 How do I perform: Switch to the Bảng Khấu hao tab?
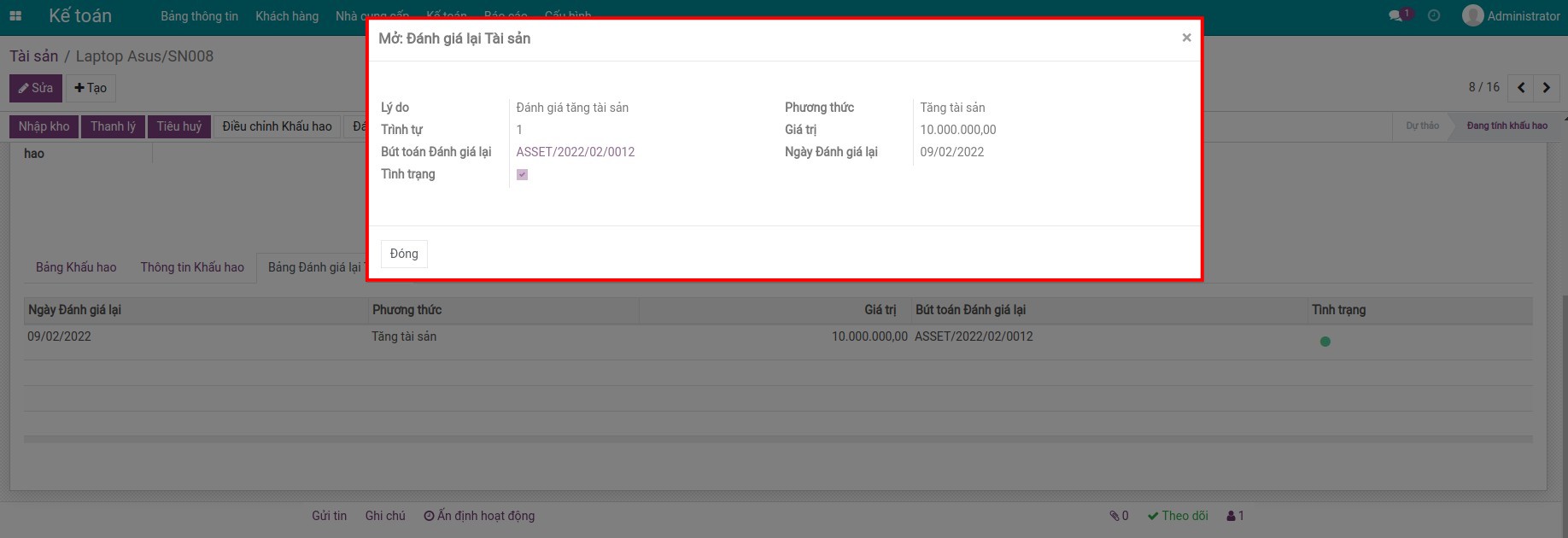point(76,267)
